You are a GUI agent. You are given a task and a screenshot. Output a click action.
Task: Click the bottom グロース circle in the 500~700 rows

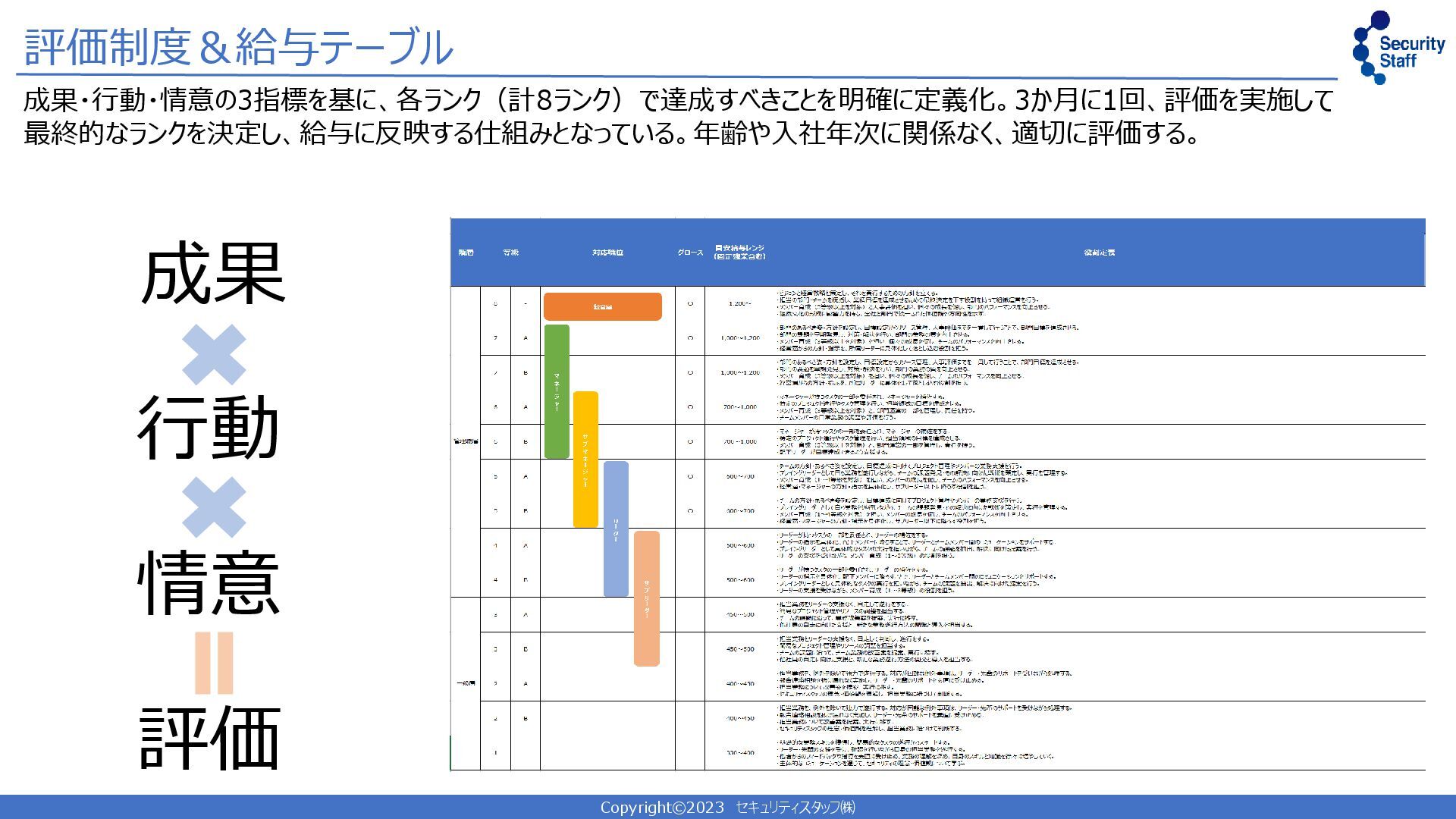coord(690,510)
